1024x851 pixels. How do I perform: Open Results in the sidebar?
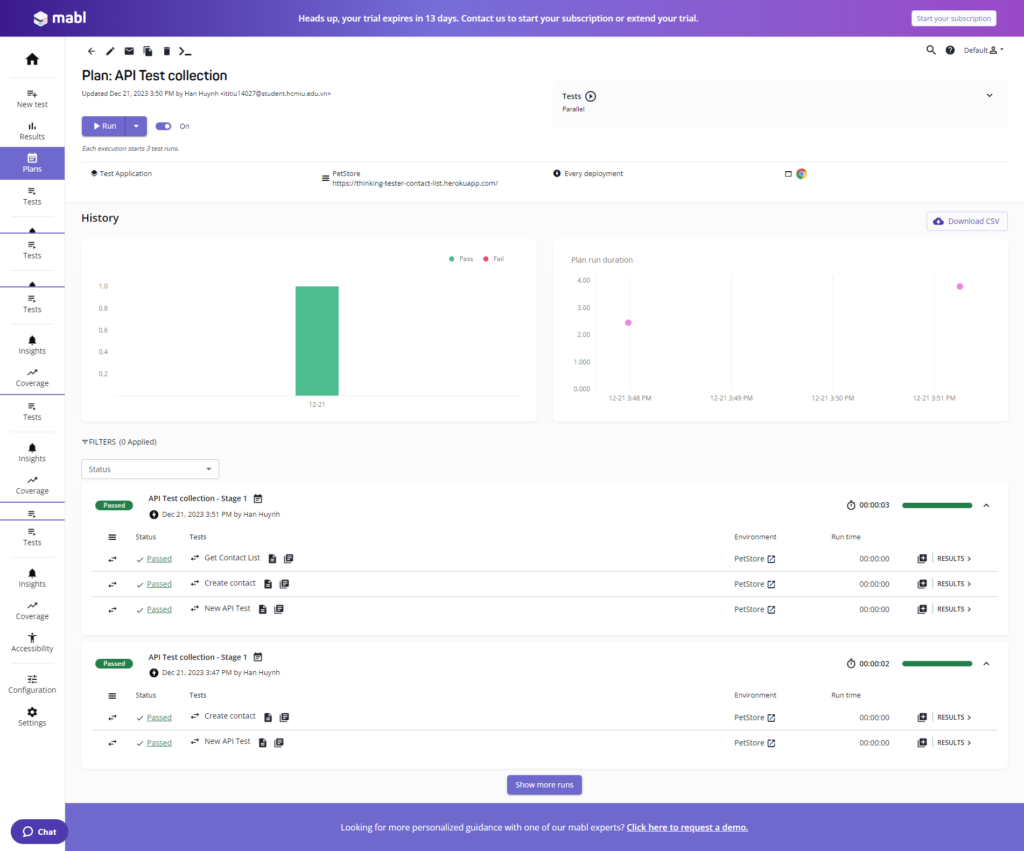point(32,130)
